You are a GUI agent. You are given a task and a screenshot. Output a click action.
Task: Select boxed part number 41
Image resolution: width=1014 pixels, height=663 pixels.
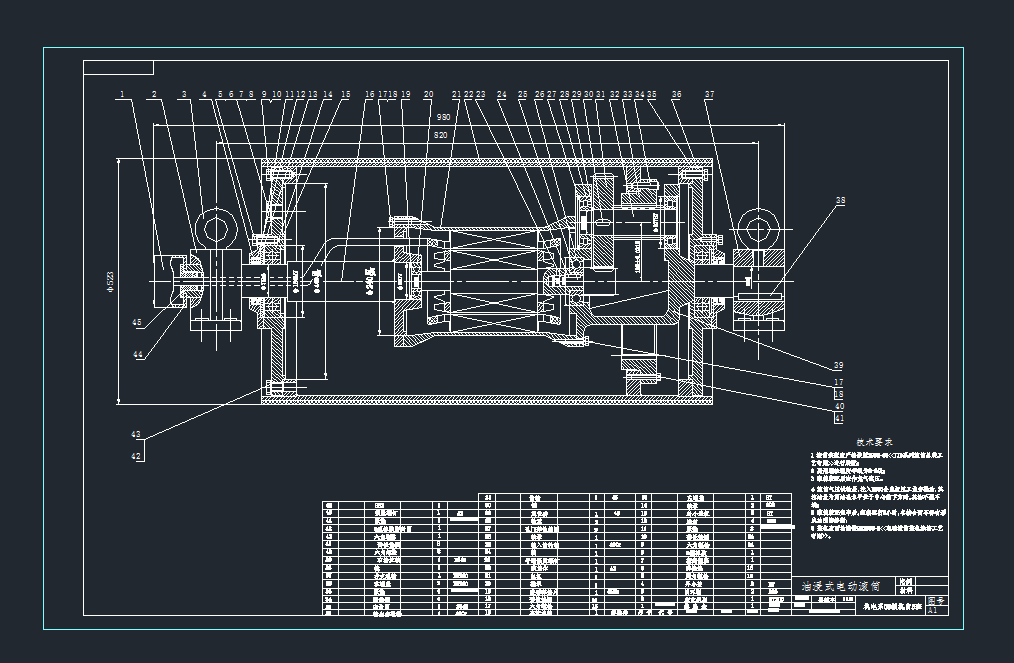pyautogui.click(x=839, y=419)
